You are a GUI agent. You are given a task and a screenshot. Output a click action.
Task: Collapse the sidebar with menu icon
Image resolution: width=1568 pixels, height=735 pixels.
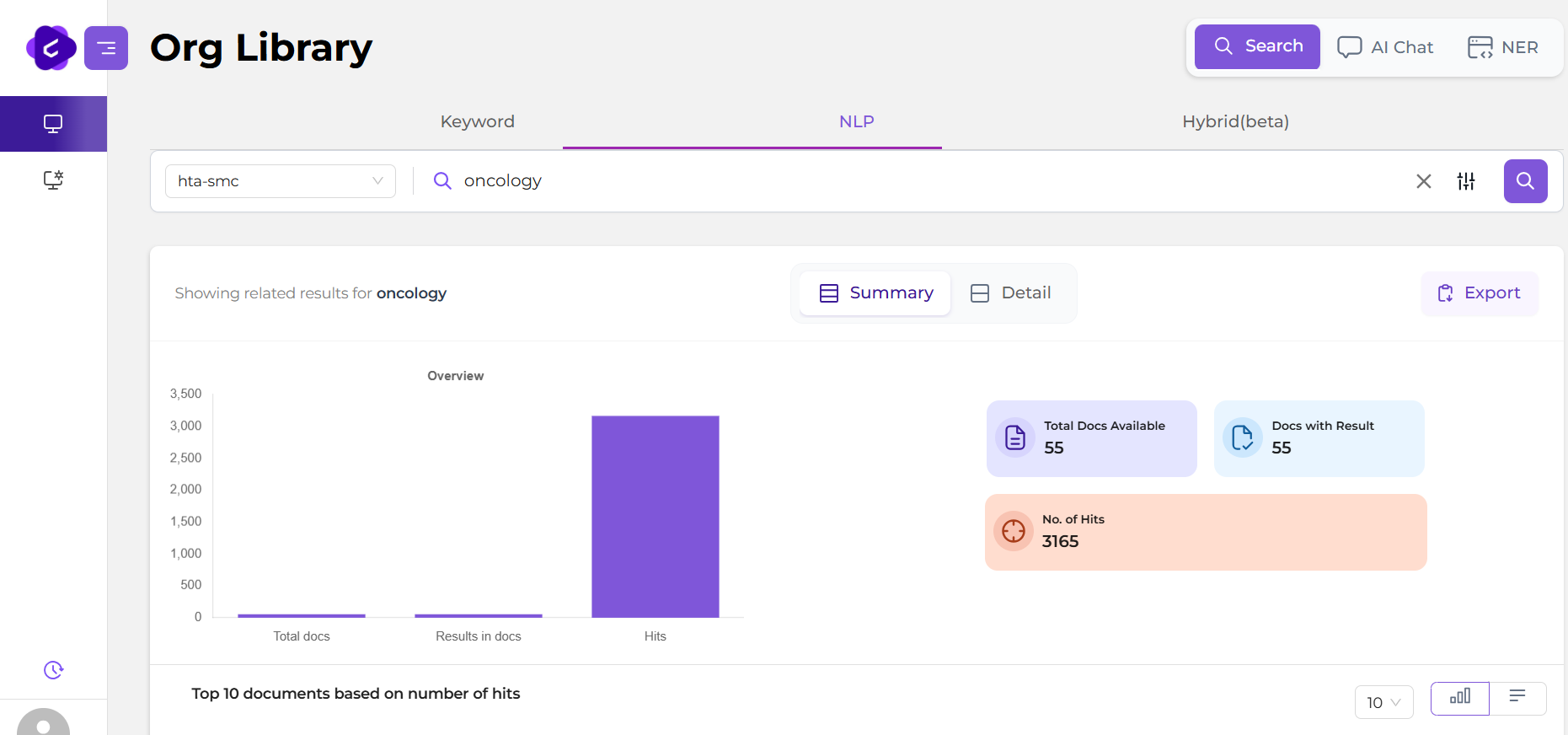106,48
